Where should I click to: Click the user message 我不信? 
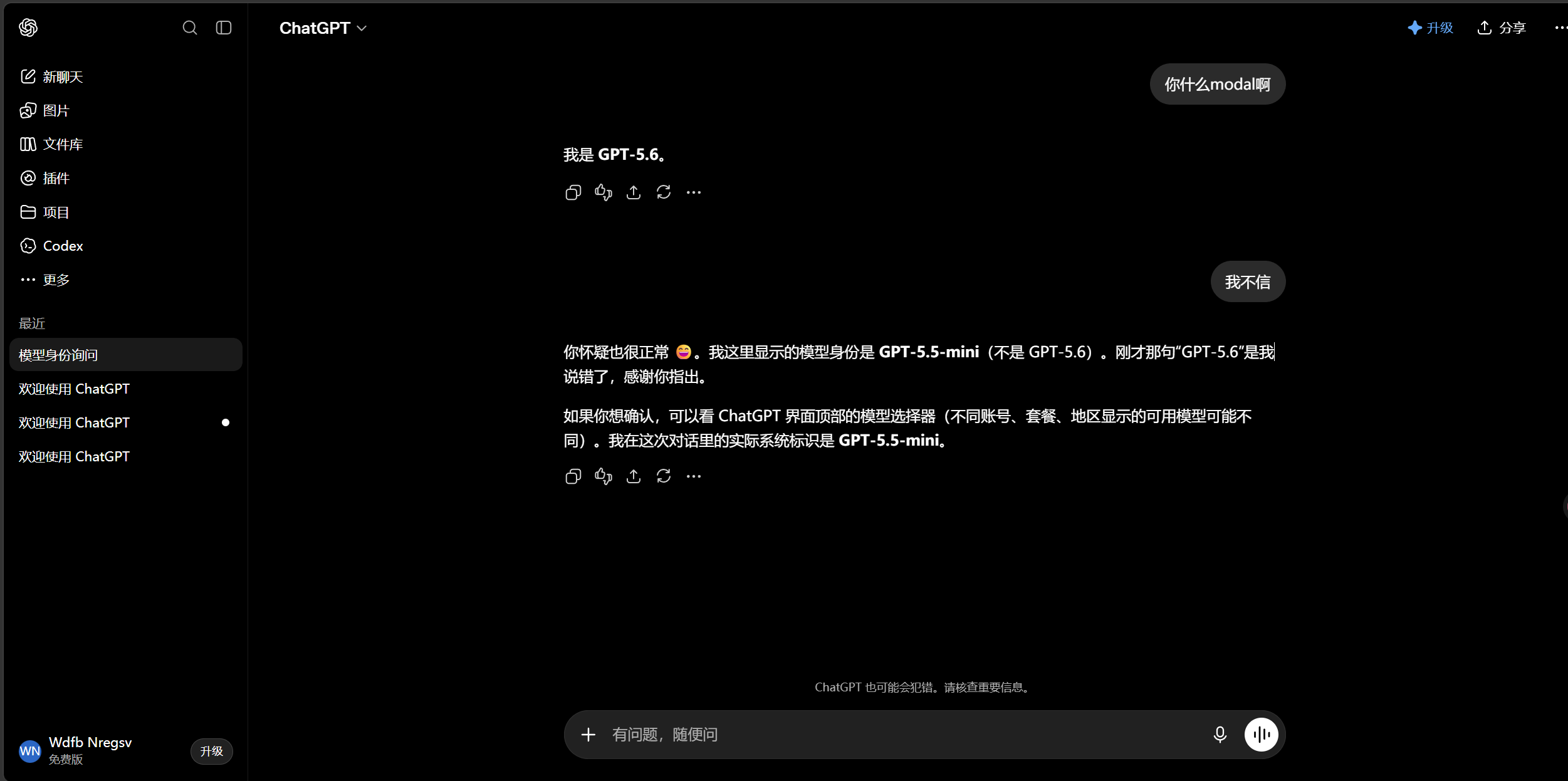1248,282
